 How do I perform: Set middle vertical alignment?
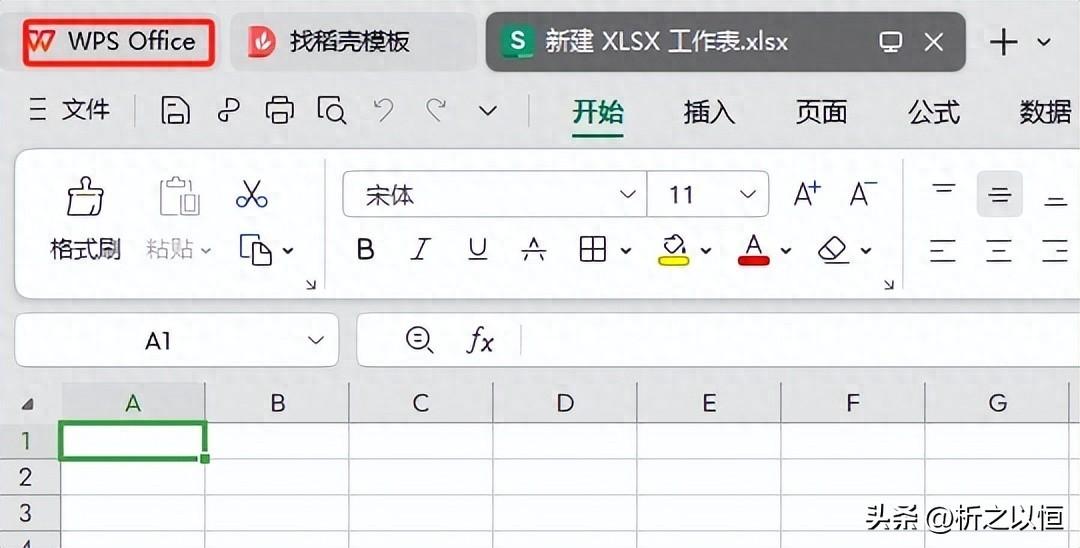999,194
